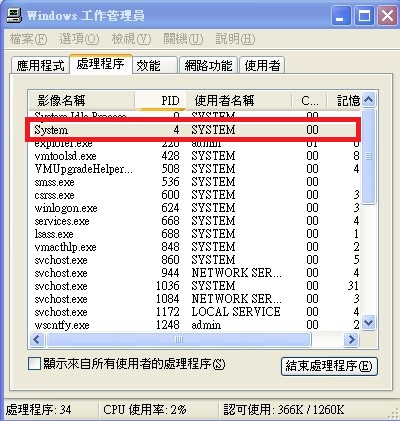Switch to the 網路功能 tab
Viewport: 400px width, 421px height.
point(209,65)
